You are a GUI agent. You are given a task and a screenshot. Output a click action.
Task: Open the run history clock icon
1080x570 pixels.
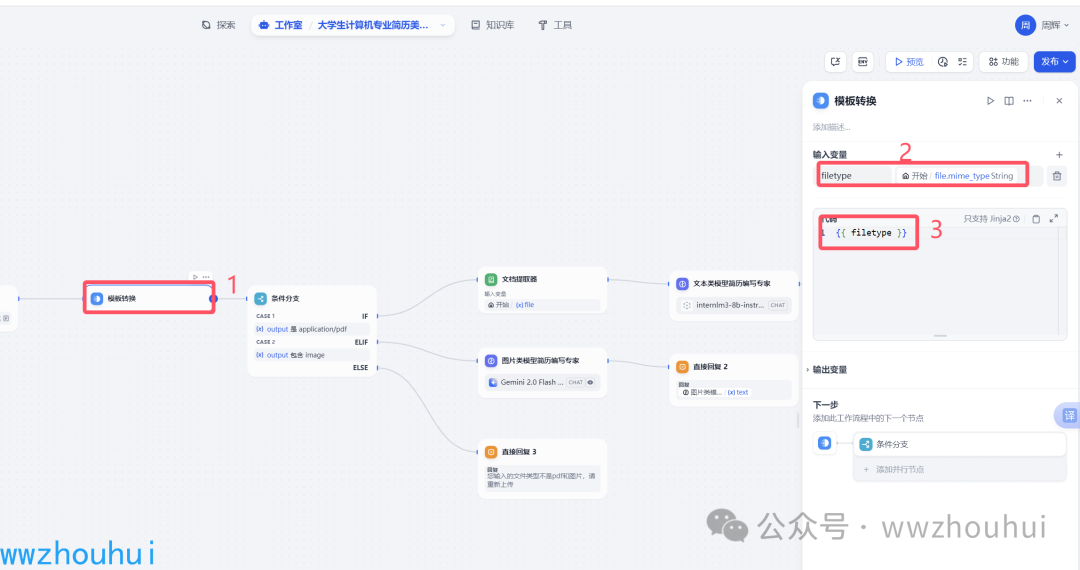(942, 62)
